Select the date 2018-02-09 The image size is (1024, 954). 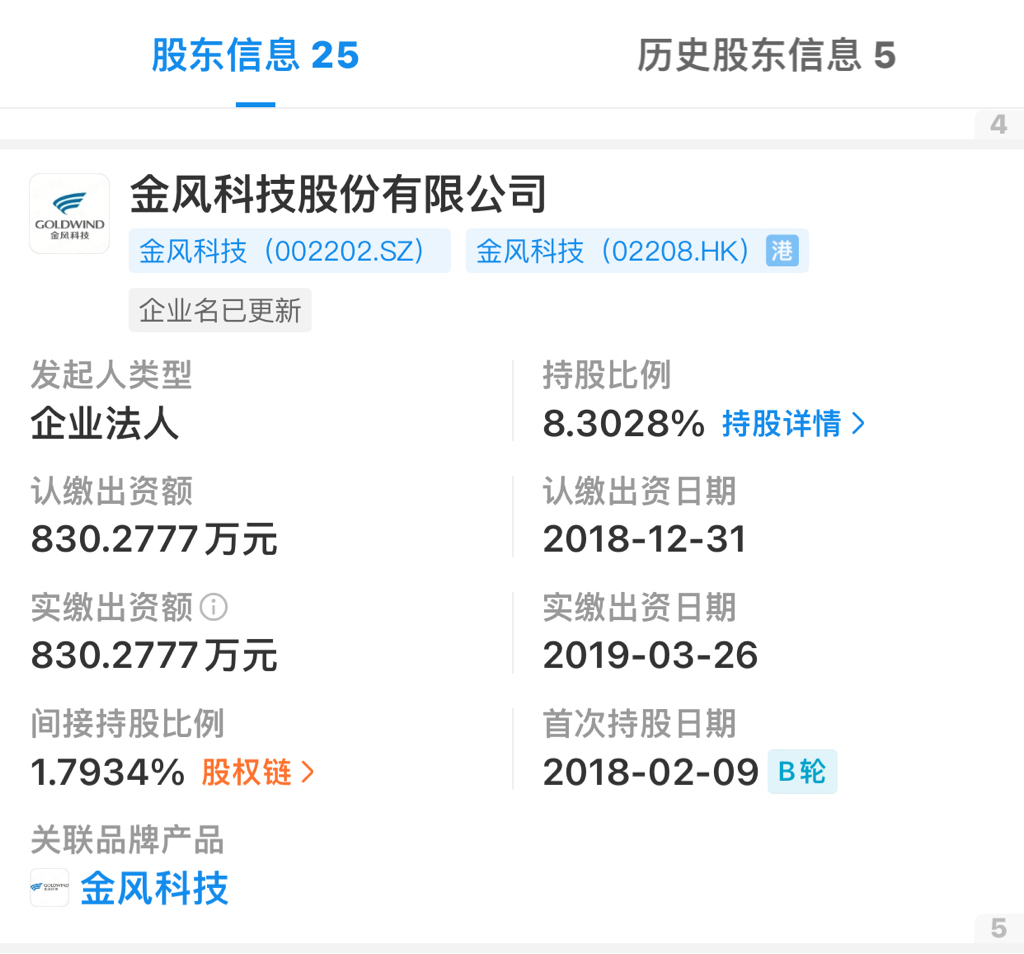pyautogui.click(x=650, y=772)
